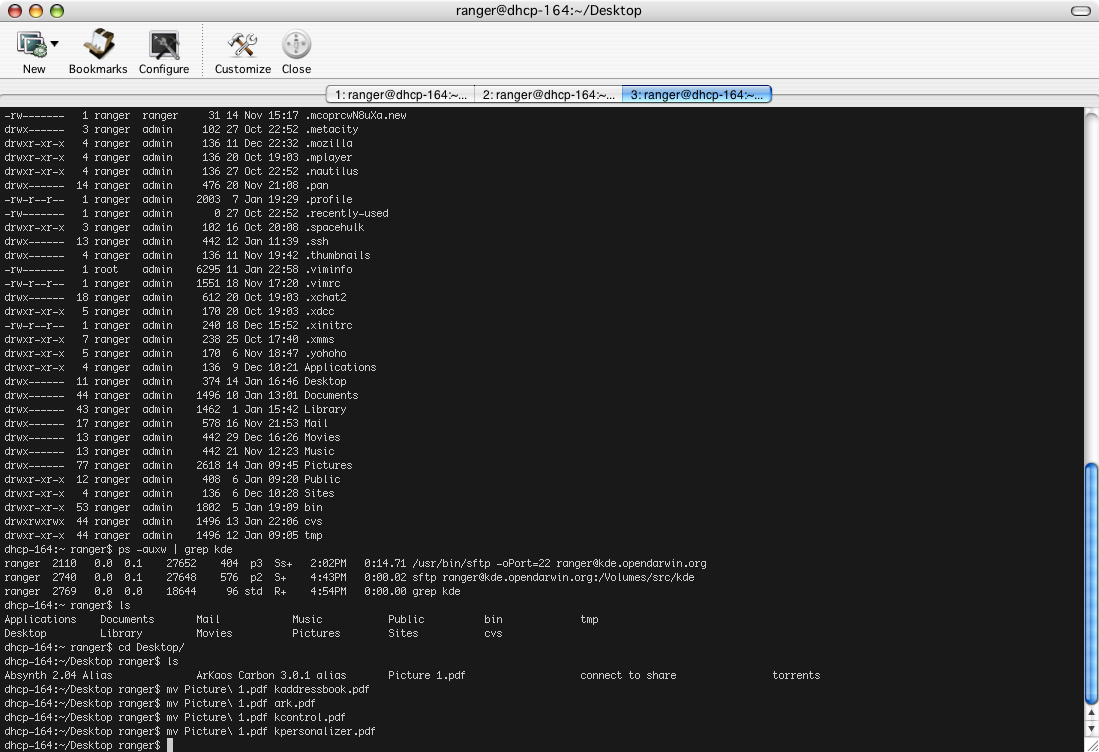Click the Bookmarks label text
This screenshot has width=1099, height=752.
click(x=98, y=69)
